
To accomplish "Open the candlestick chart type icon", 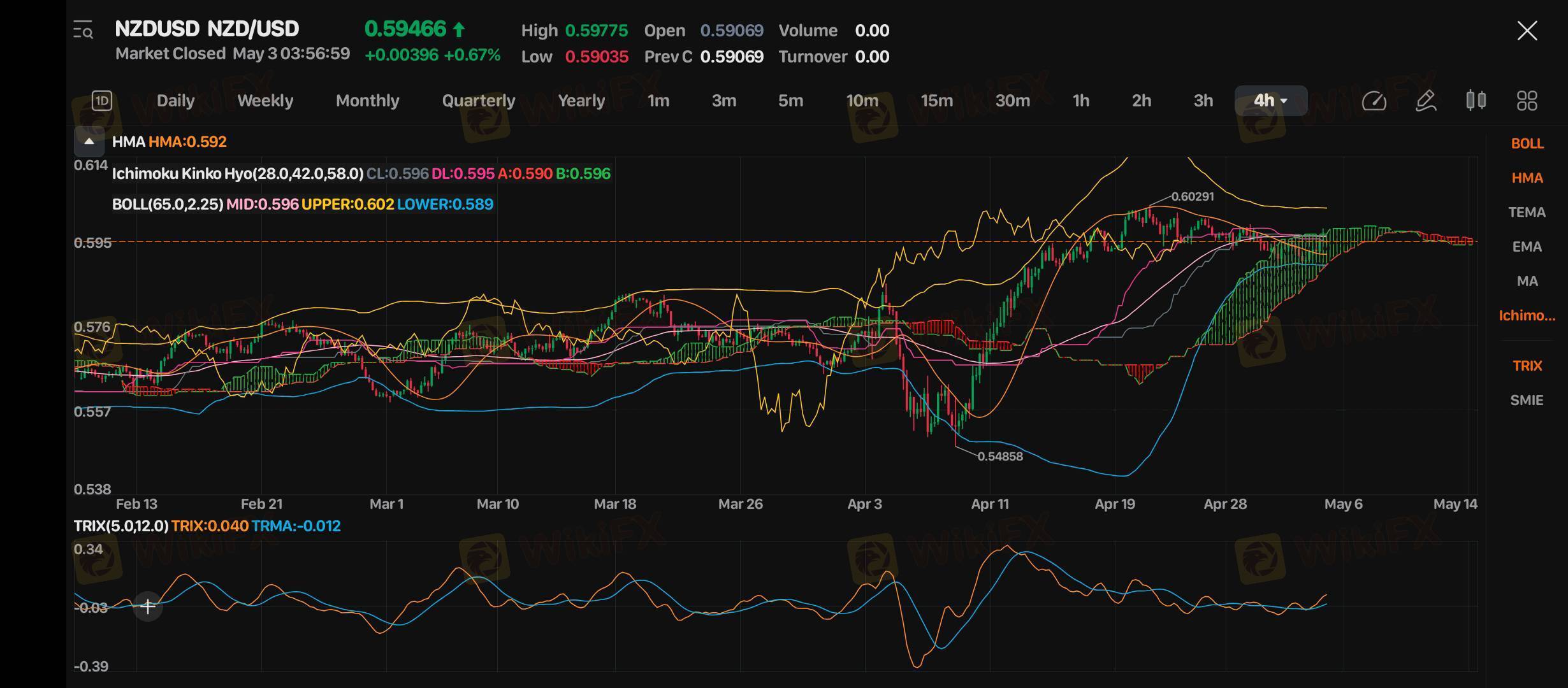I will [x=1476, y=101].
